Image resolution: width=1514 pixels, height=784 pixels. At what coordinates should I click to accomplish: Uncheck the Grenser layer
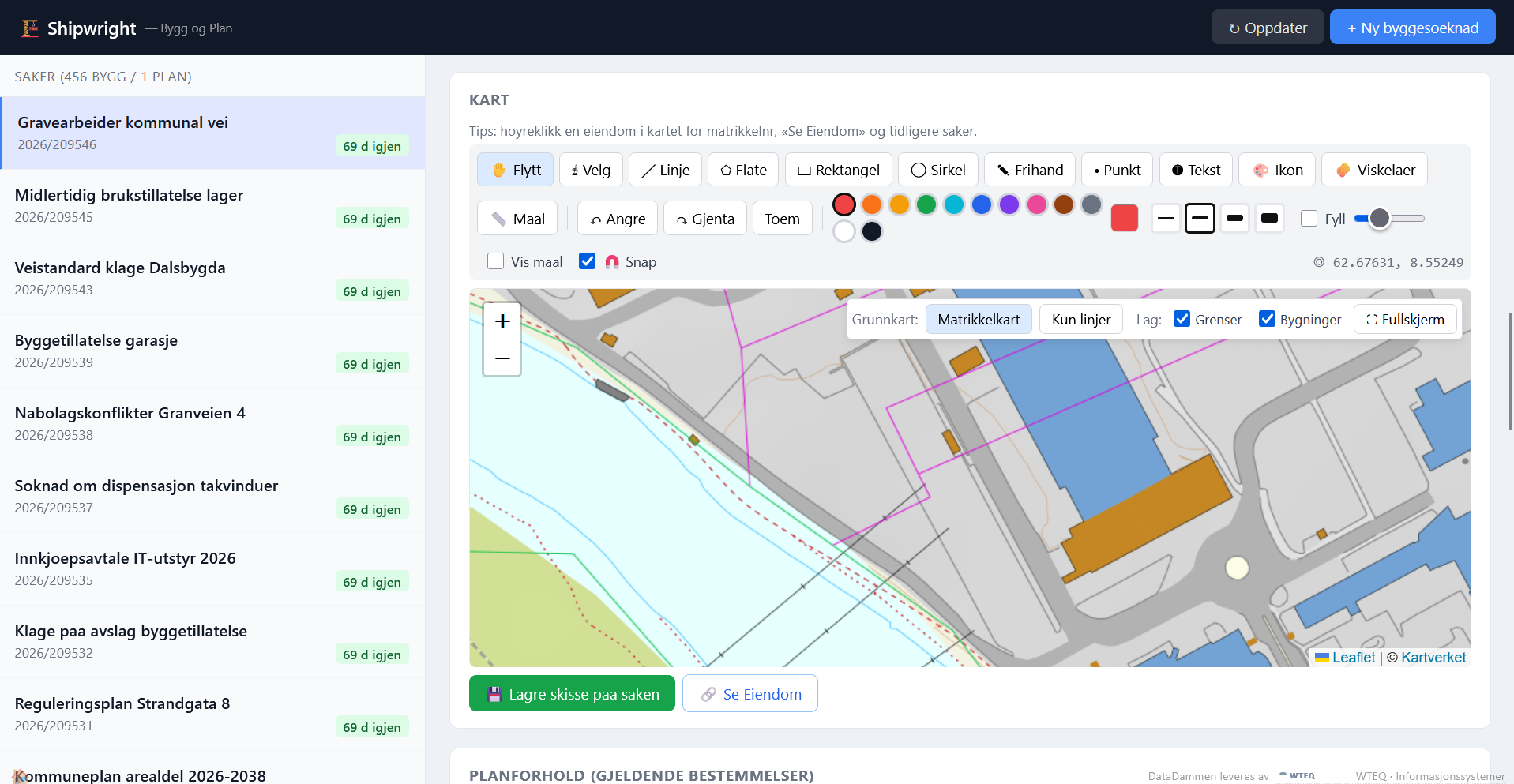[1182, 319]
